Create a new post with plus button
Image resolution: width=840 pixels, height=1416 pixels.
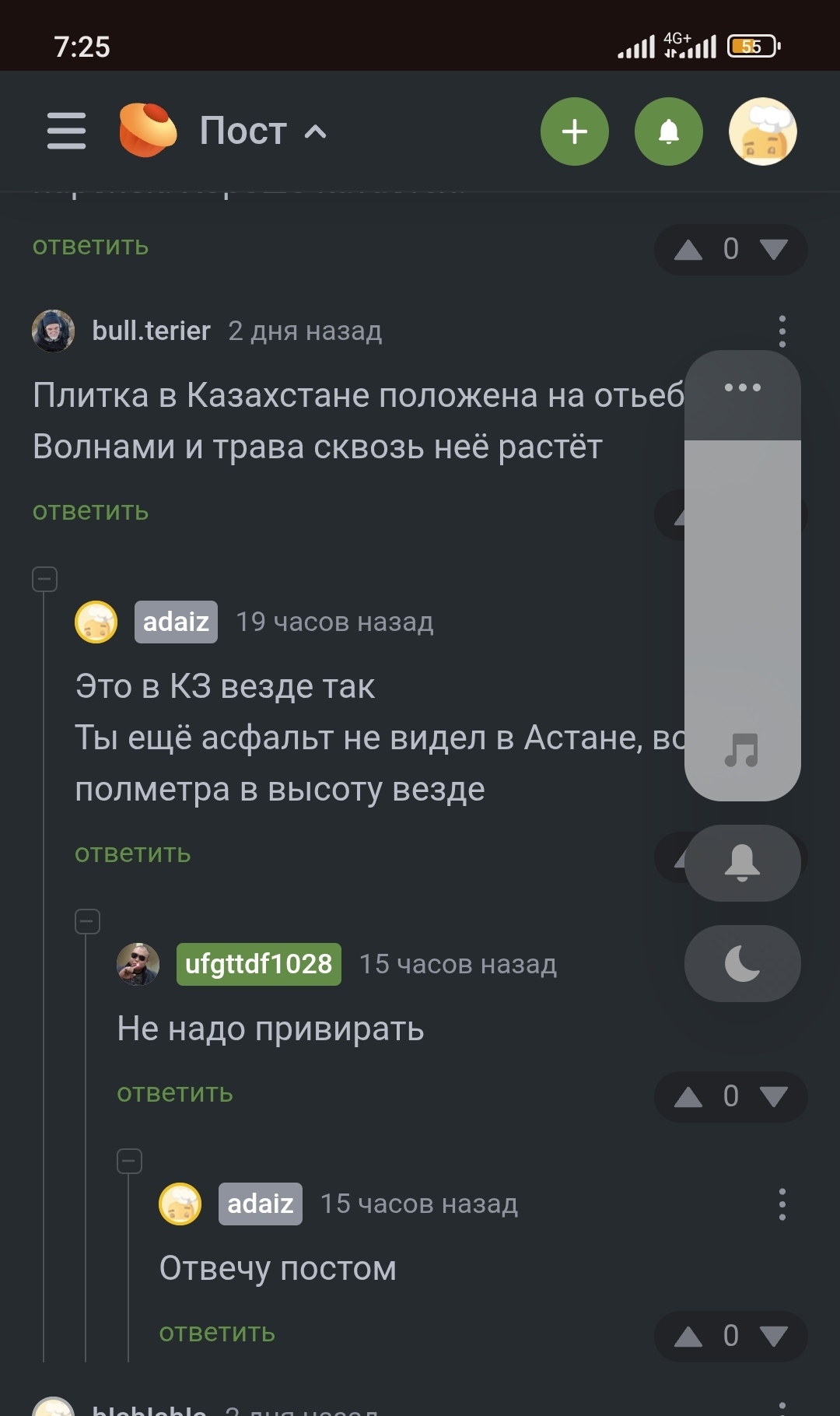[574, 131]
